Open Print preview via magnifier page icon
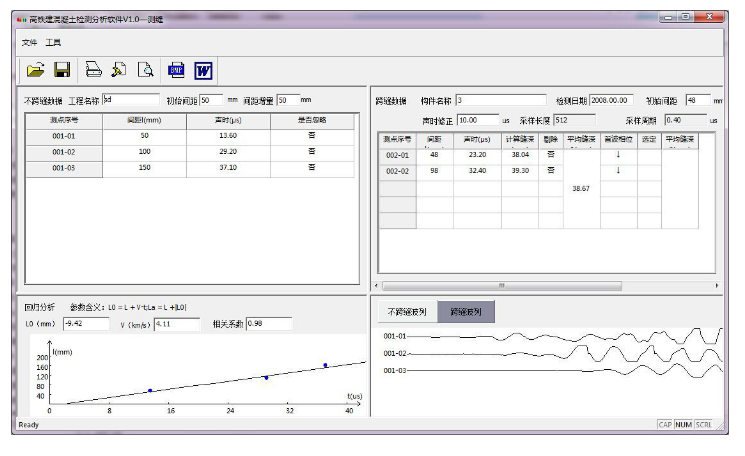The image size is (745, 456). click(146, 70)
